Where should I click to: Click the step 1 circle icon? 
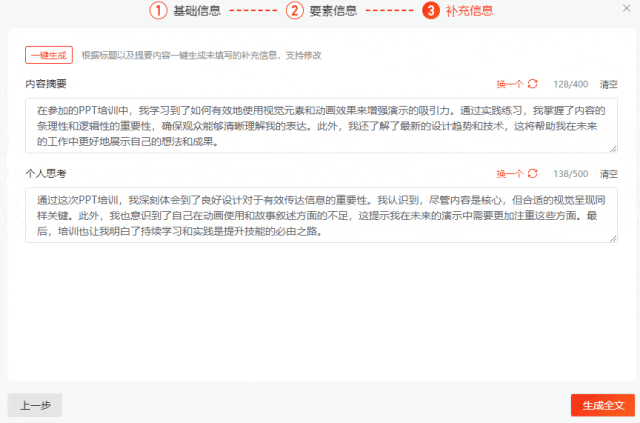click(158, 11)
